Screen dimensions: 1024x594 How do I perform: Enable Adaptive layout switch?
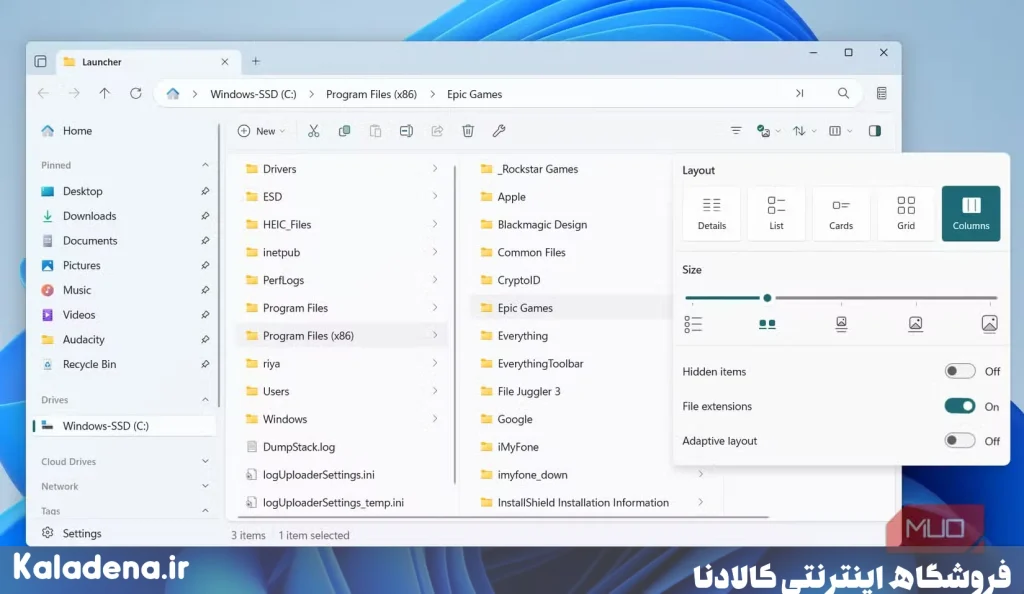coord(960,441)
